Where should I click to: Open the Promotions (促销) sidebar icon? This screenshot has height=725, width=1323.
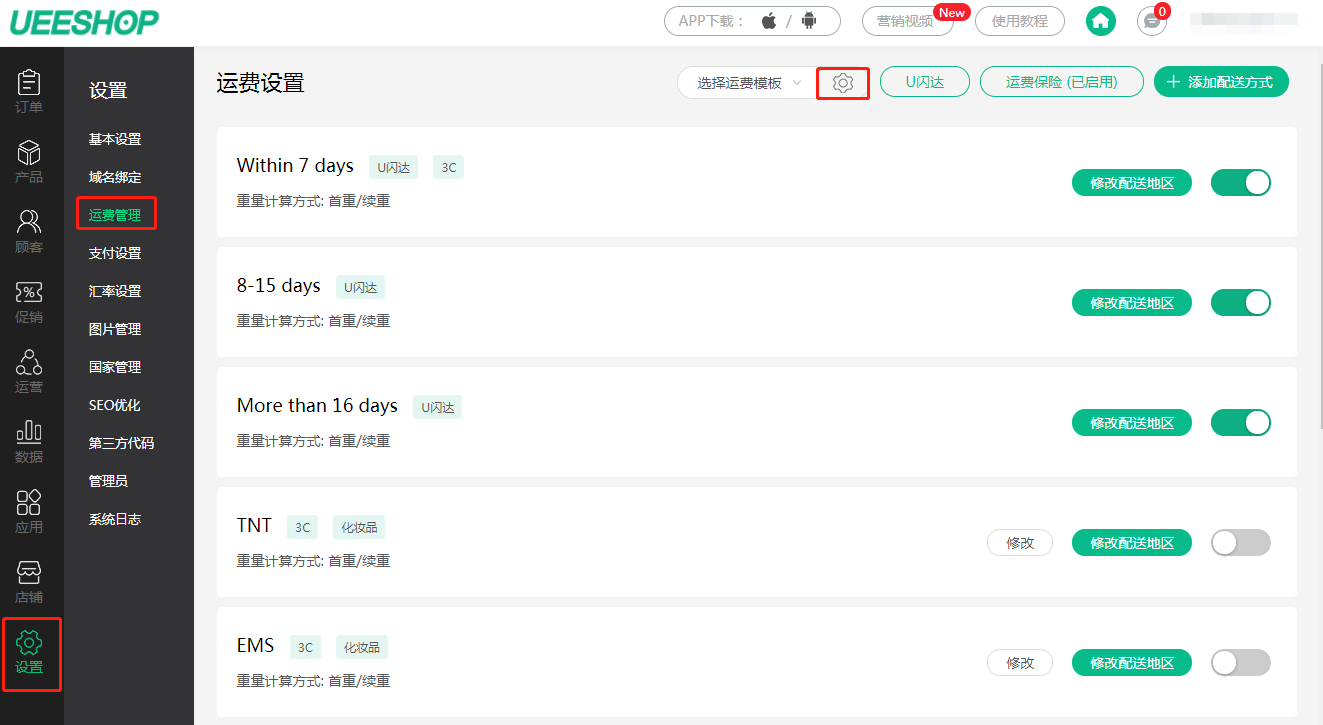pos(30,301)
